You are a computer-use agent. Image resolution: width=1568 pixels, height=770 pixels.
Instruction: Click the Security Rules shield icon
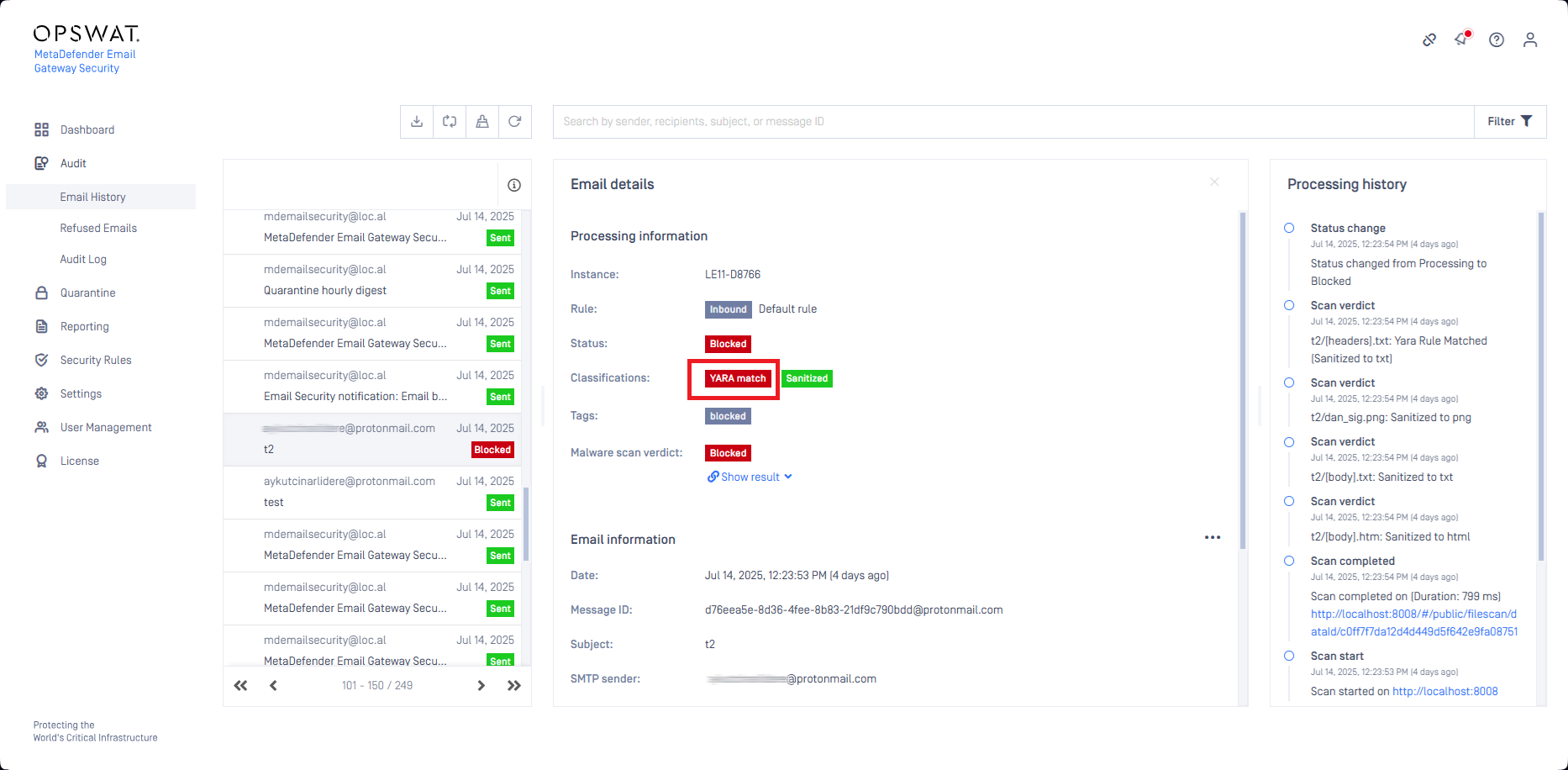pos(41,360)
